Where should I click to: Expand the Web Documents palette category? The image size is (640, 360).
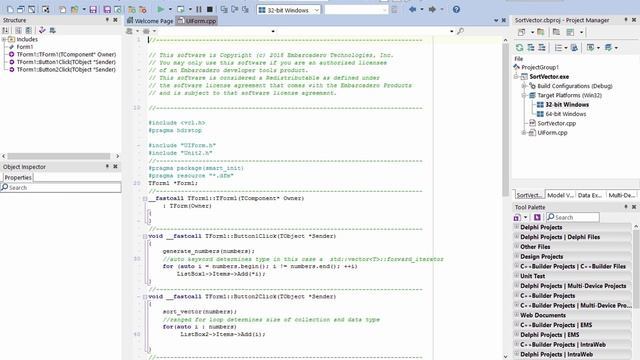(517, 315)
